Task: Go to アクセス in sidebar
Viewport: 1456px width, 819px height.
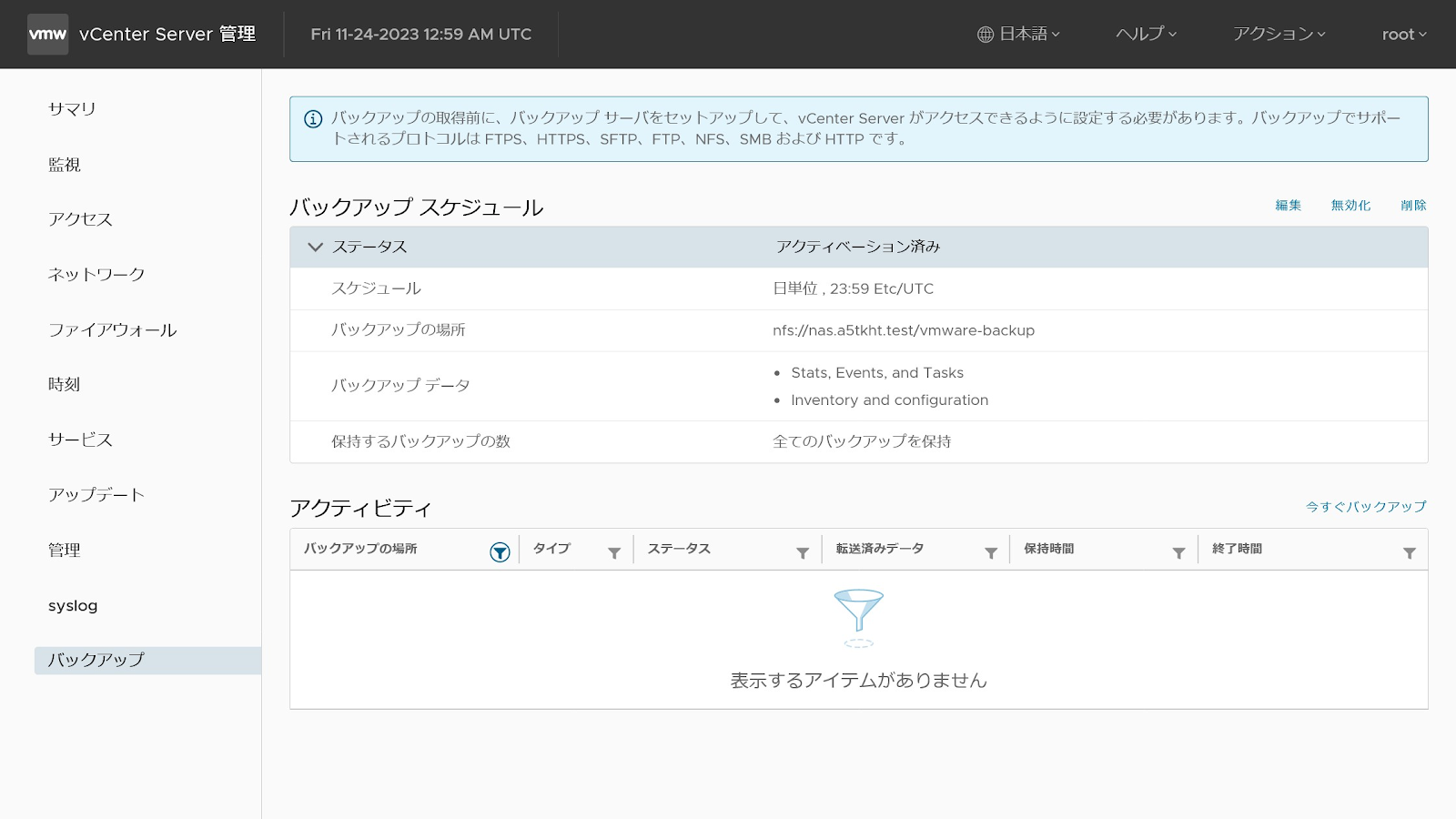Action: [80, 219]
